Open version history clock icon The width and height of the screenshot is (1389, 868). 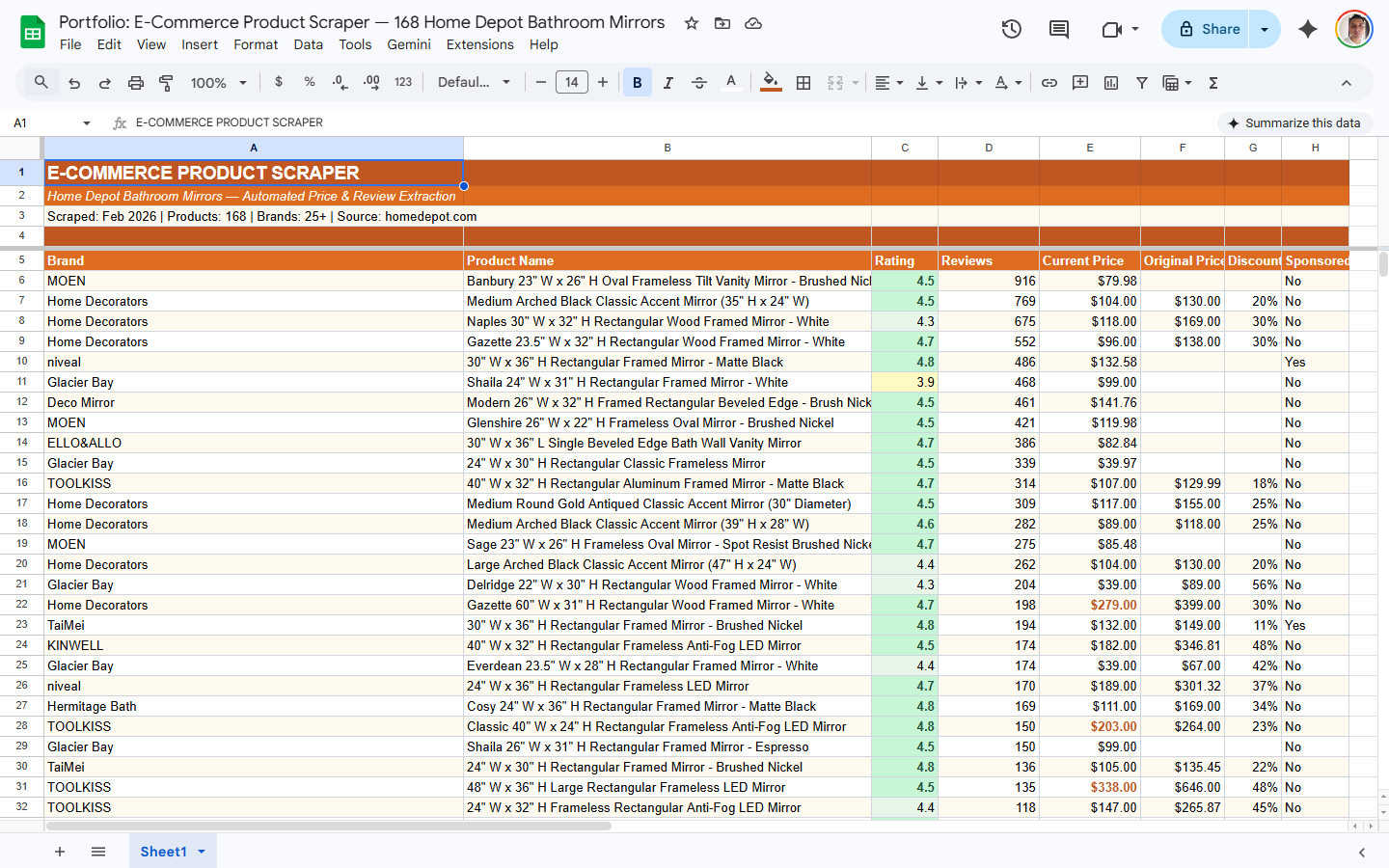(1011, 29)
